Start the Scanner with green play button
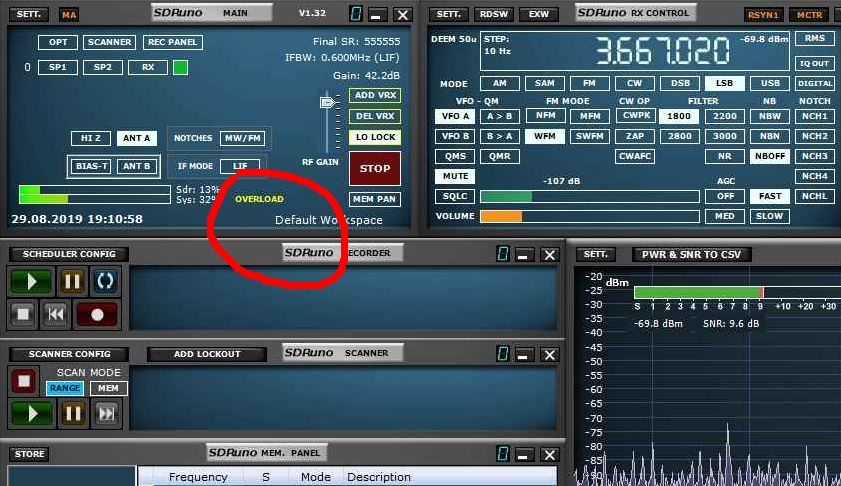Screen dimensions: 841x486 pyautogui.click(x=32, y=414)
